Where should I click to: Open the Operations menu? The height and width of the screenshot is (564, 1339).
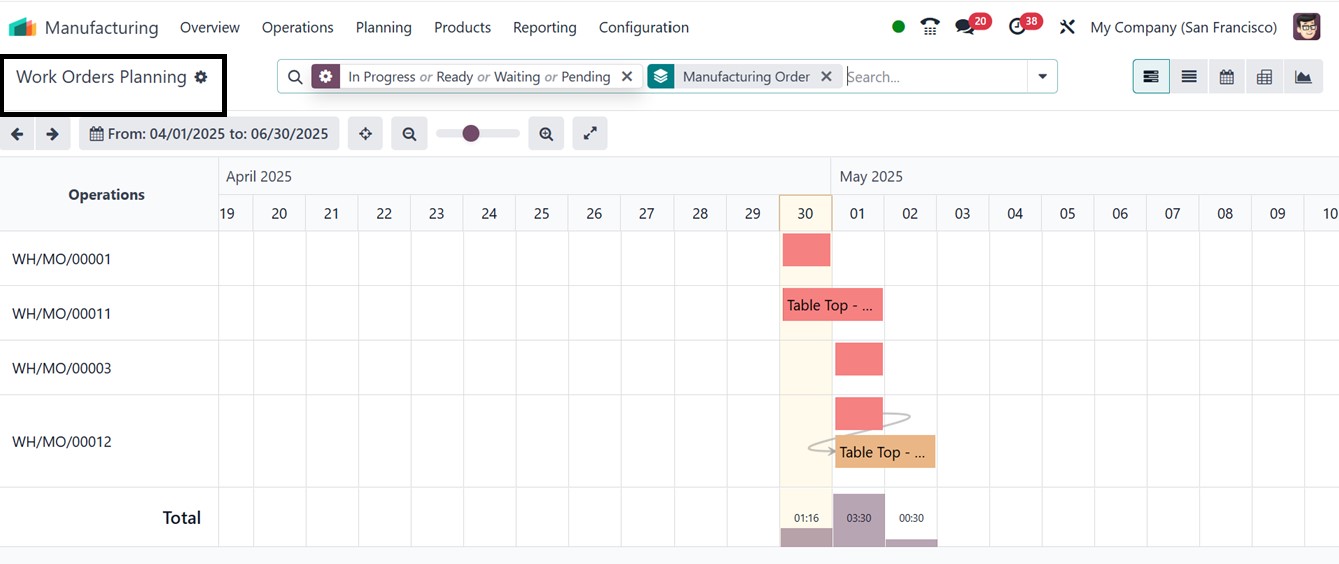pos(297,27)
